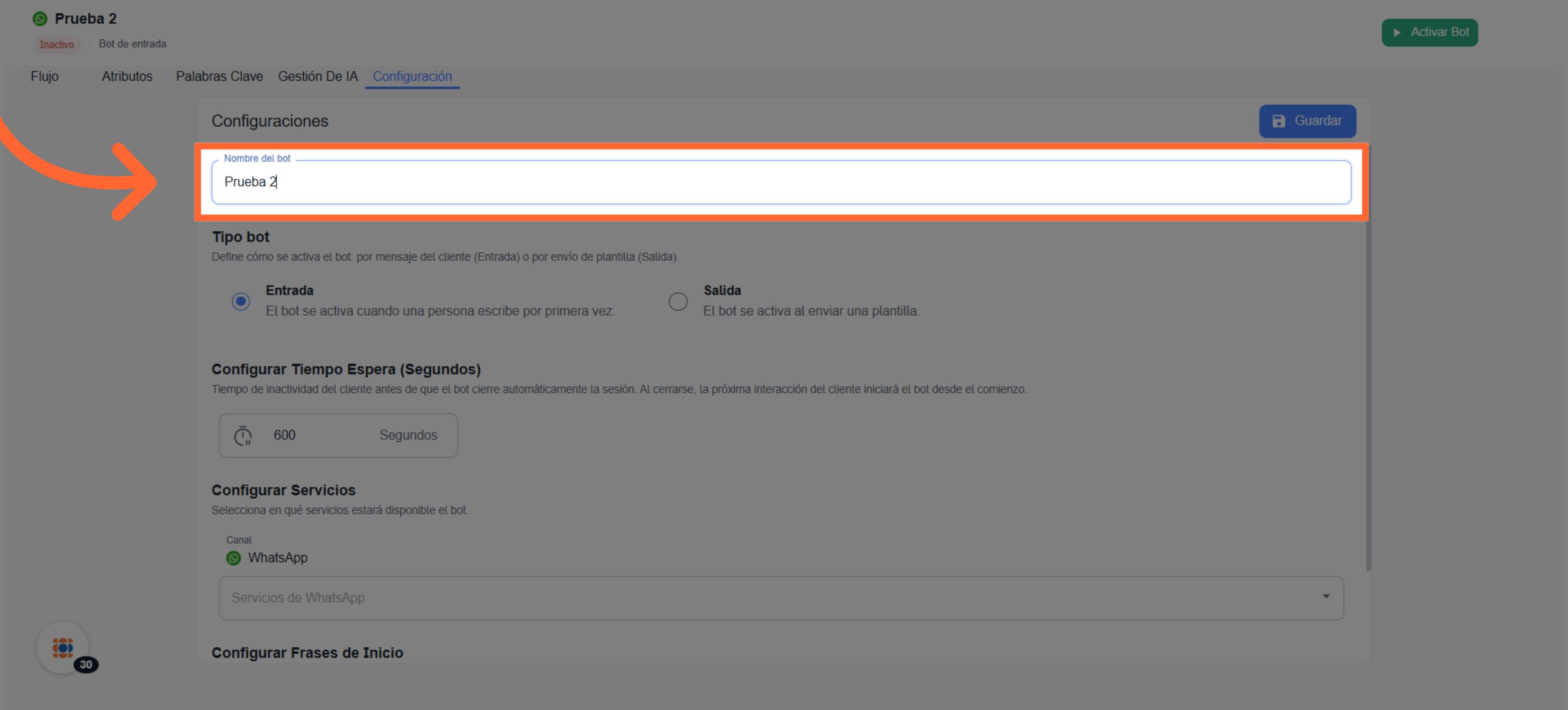
Task: Click the timer icon beside 600
Action: 243,435
